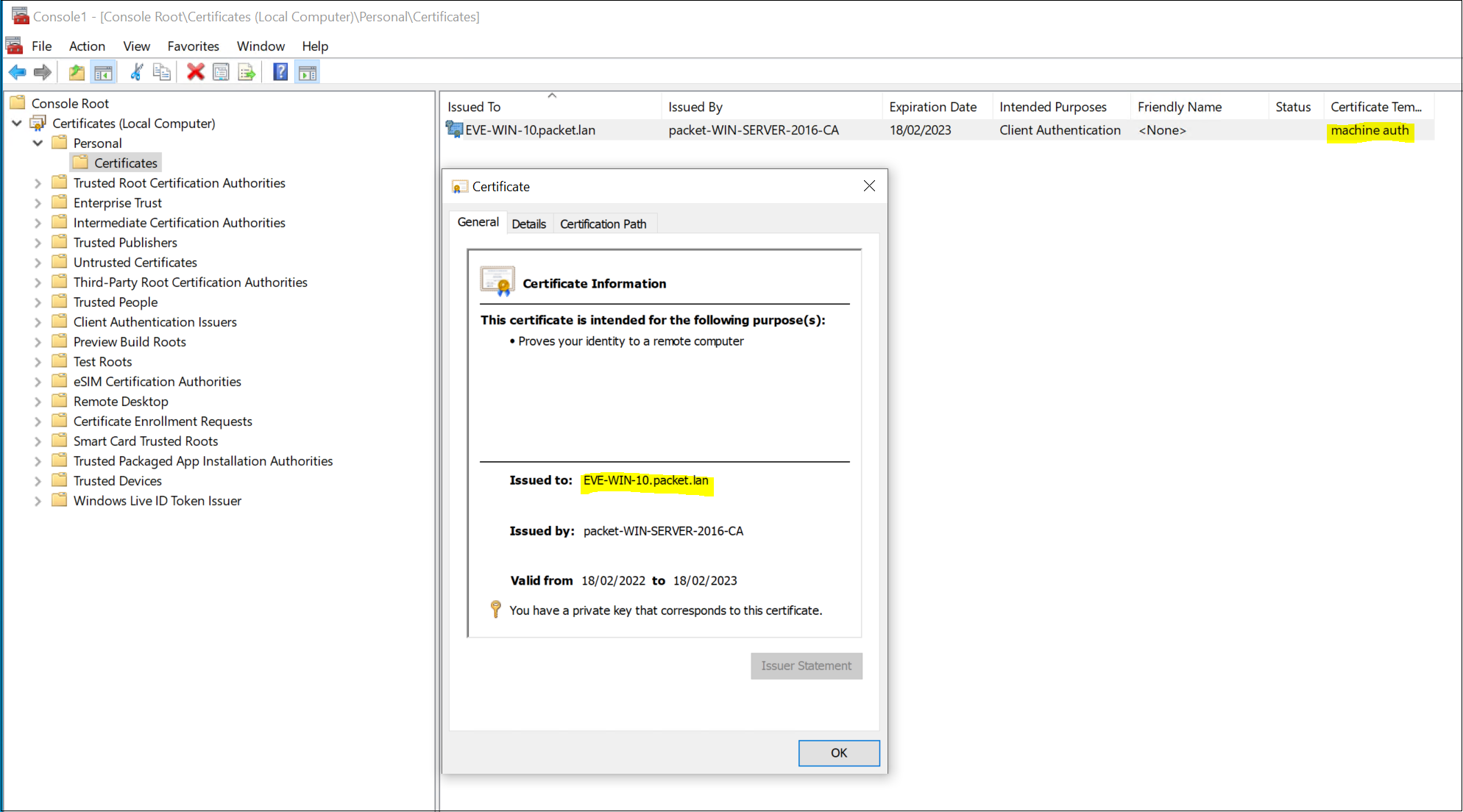This screenshot has width=1463, height=812.
Task: Click the Forward navigation arrow
Action: pyautogui.click(x=43, y=71)
